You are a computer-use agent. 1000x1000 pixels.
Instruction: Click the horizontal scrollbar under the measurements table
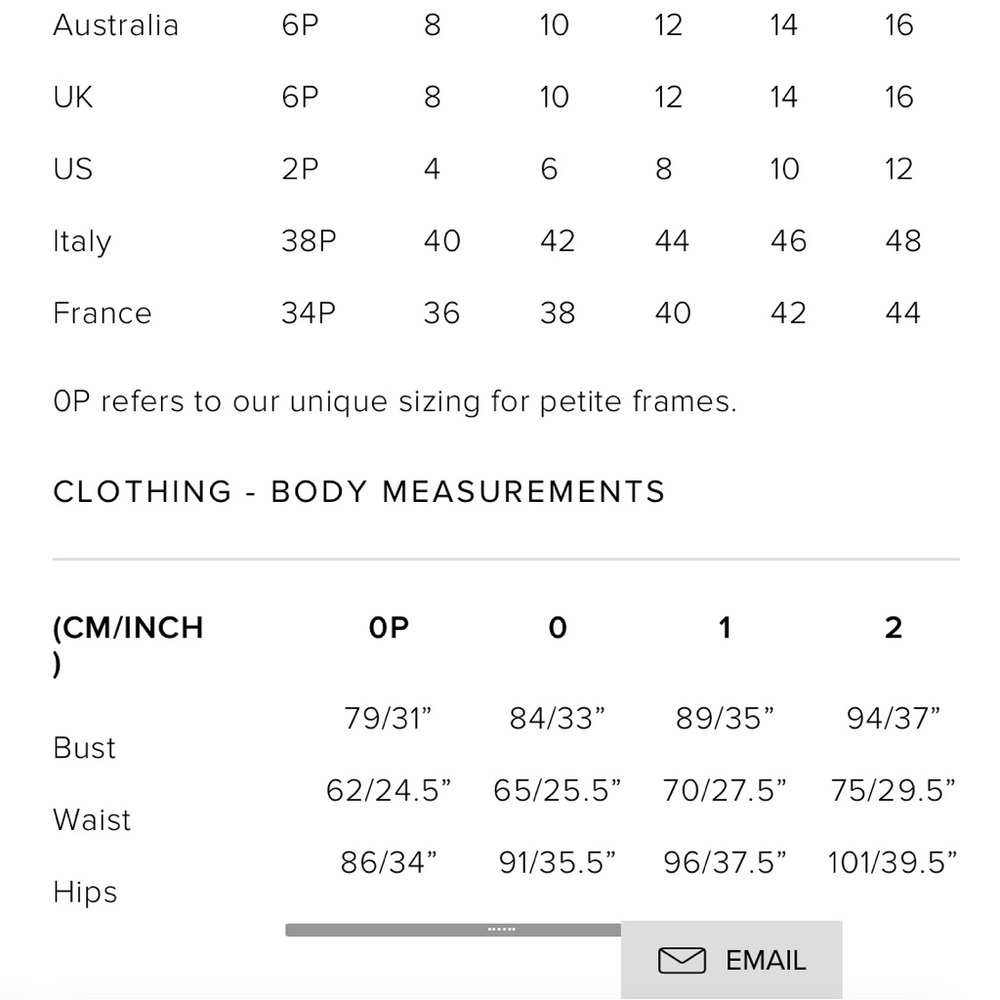[453, 930]
